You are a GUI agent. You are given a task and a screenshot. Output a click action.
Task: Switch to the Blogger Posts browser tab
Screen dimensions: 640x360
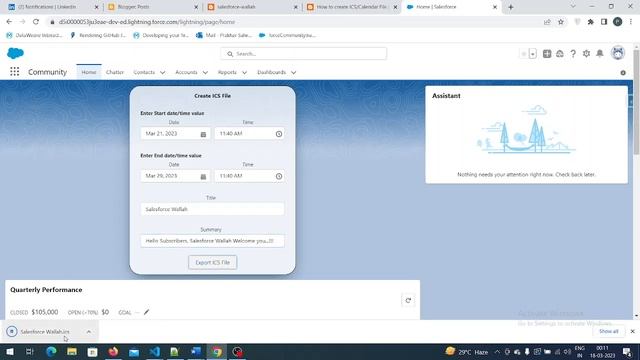click(151, 7)
